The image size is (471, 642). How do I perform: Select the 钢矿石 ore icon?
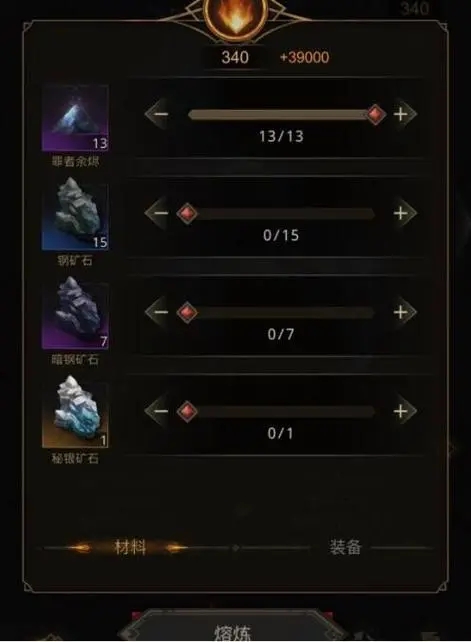point(75,214)
